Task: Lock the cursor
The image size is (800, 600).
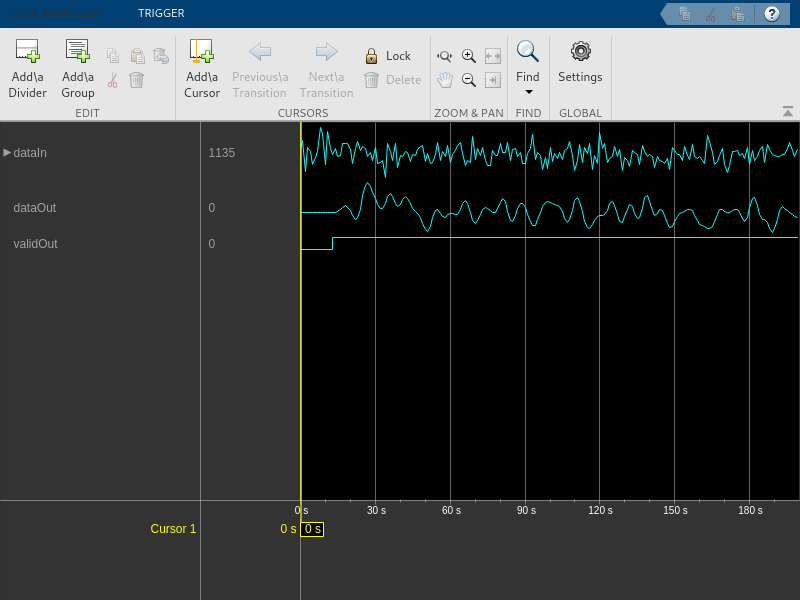Action: (x=388, y=56)
